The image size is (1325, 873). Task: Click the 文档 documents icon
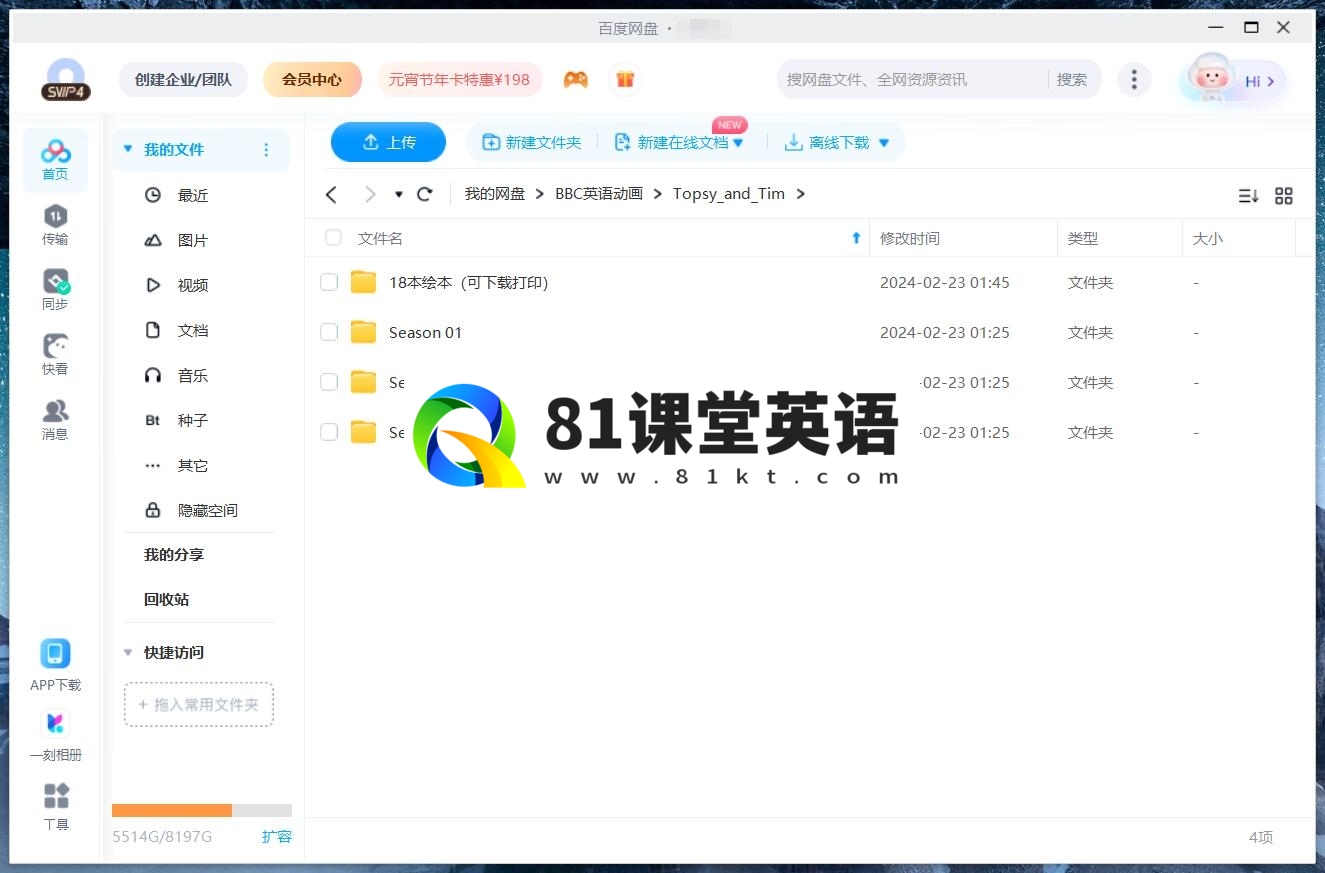pyautogui.click(x=153, y=330)
